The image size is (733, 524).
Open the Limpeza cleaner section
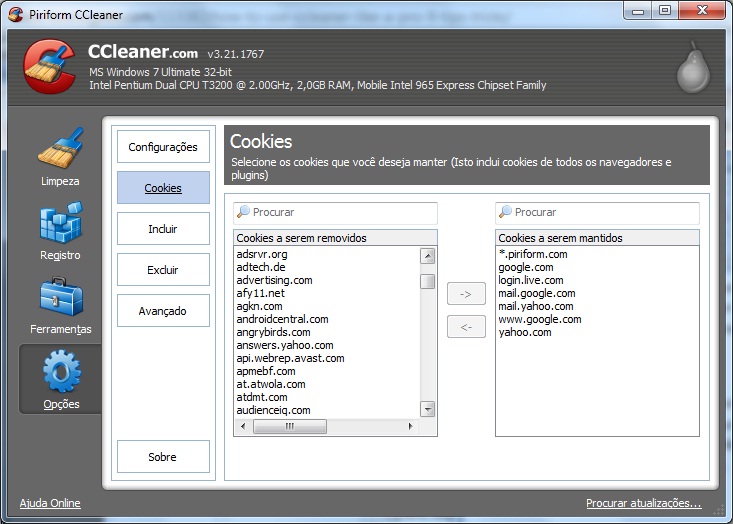[60, 156]
